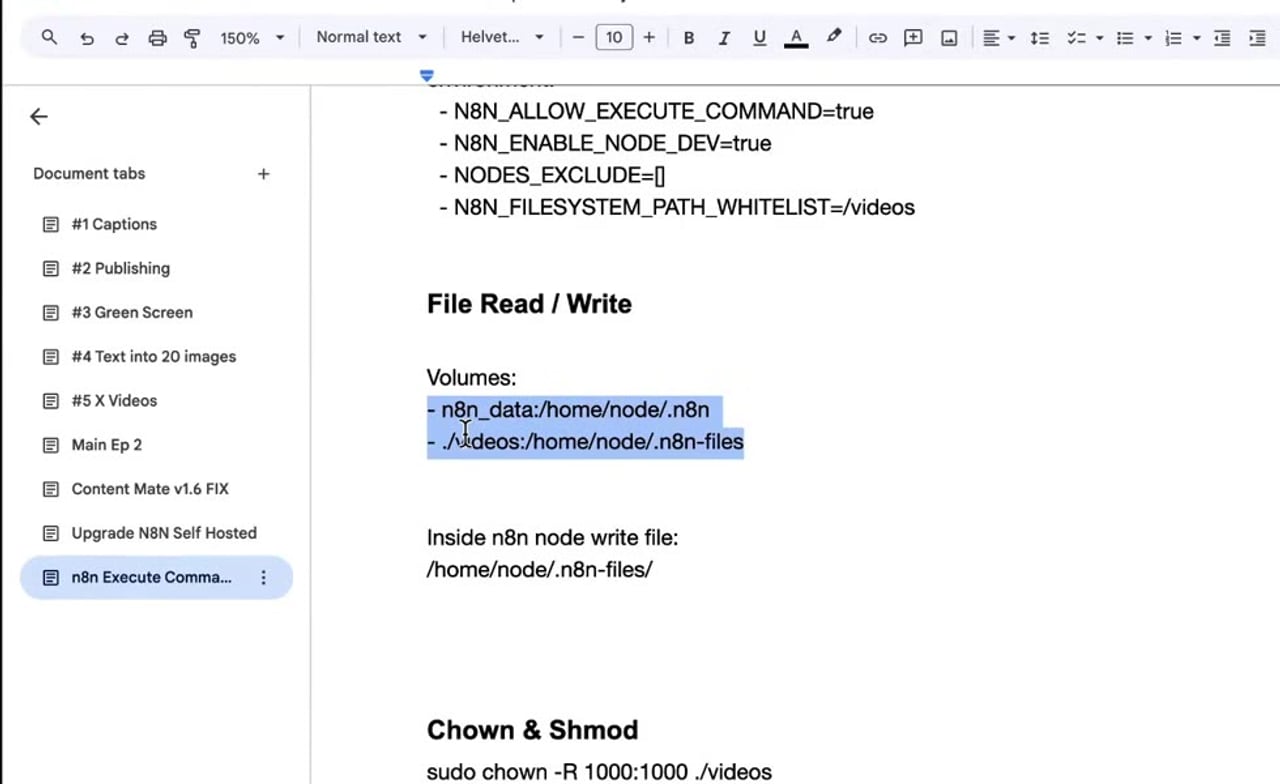Close the document tabs panel with back arrow
The image size is (1280, 784).
pos(39,117)
